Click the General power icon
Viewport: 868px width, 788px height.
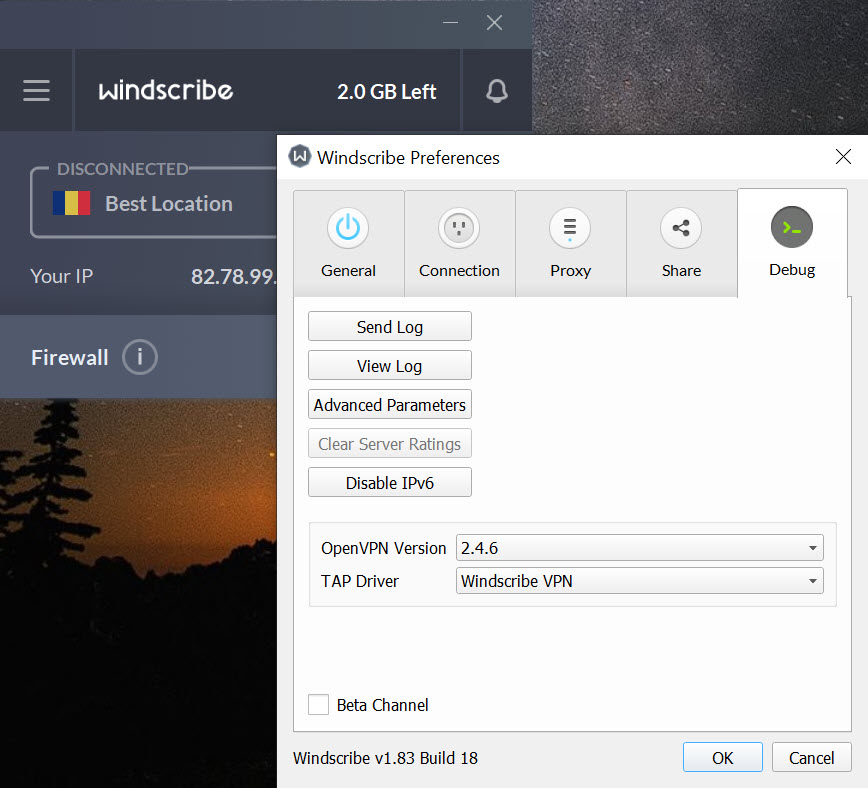pos(348,228)
